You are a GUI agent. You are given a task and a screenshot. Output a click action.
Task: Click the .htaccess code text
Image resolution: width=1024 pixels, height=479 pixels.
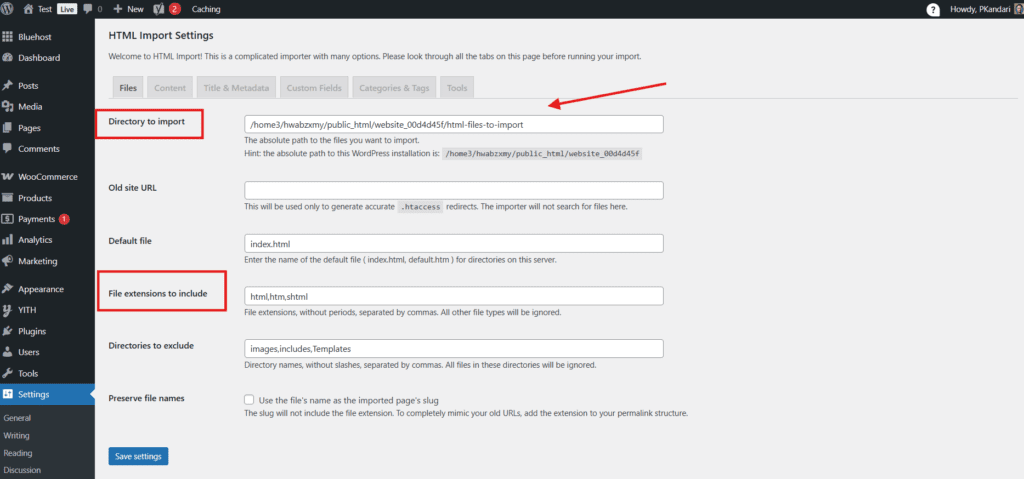coord(421,206)
